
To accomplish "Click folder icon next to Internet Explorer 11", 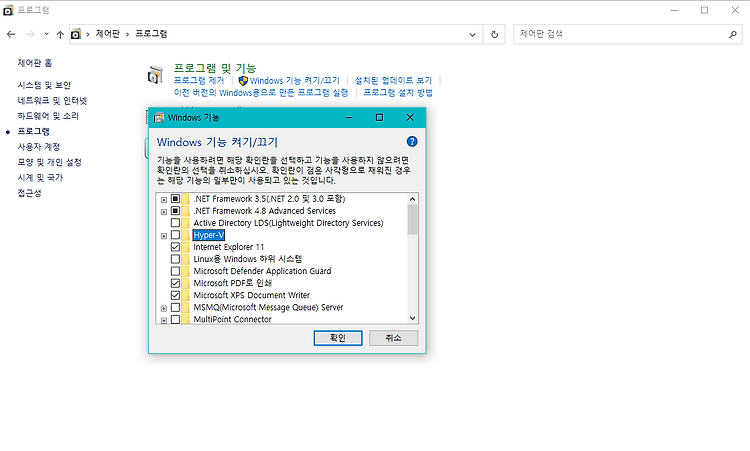I will coord(186,247).
